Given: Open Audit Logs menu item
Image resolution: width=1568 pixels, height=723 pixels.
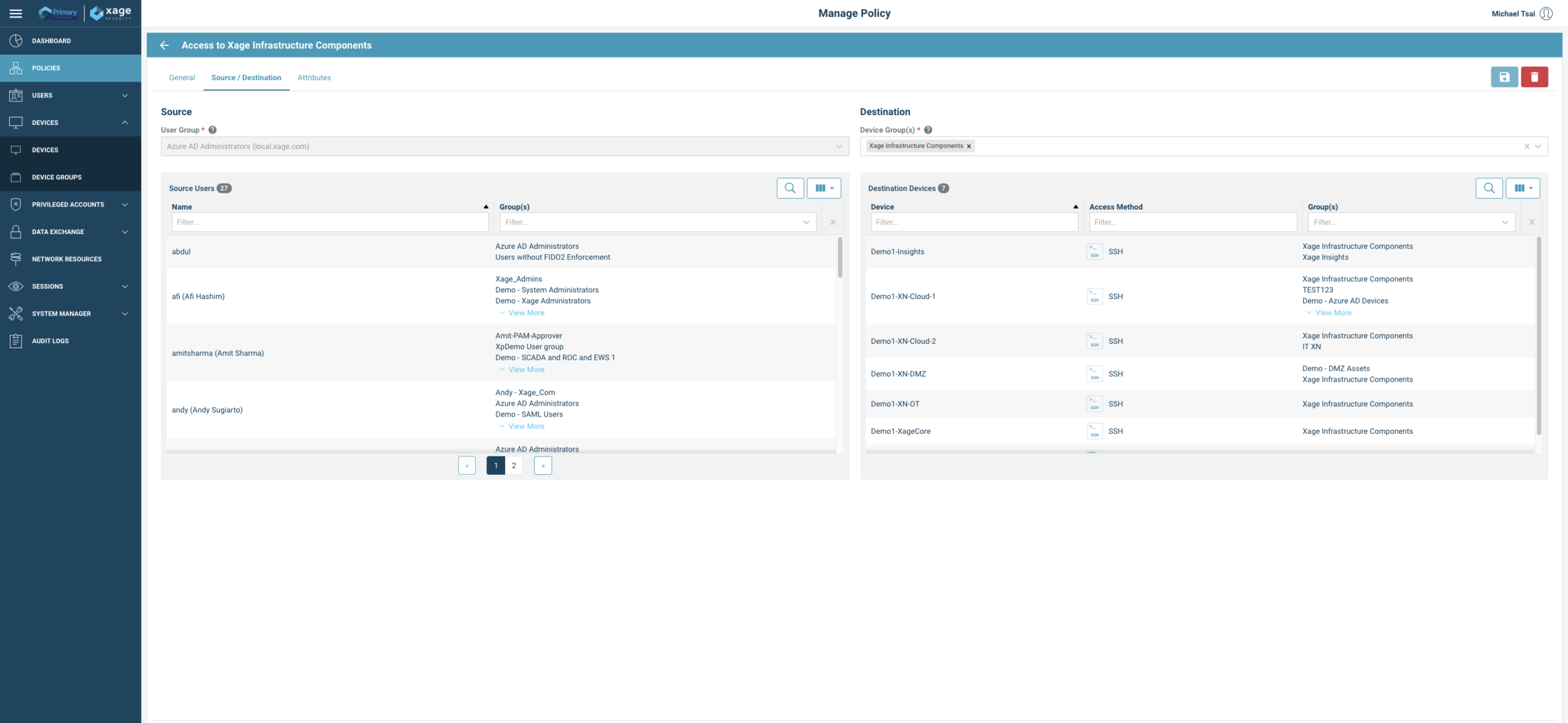Looking at the screenshot, I should pyautogui.click(x=70, y=341).
